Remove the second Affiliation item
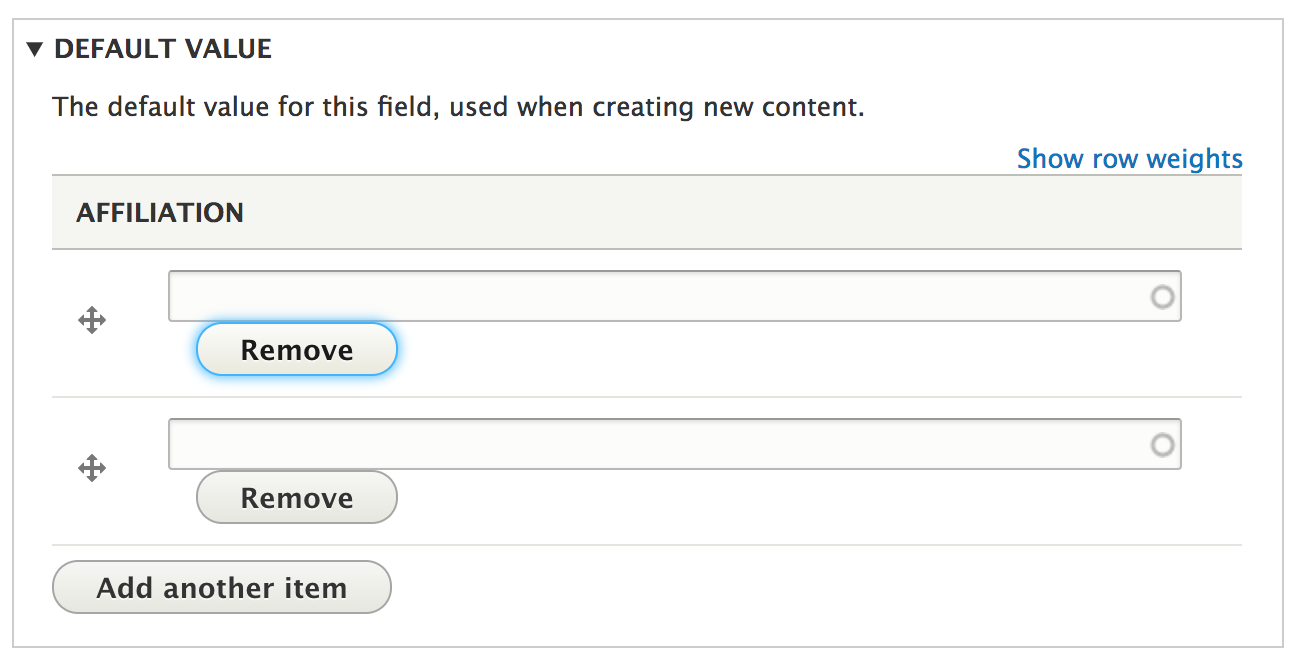Viewport: 1298px width, 666px height. (x=297, y=498)
